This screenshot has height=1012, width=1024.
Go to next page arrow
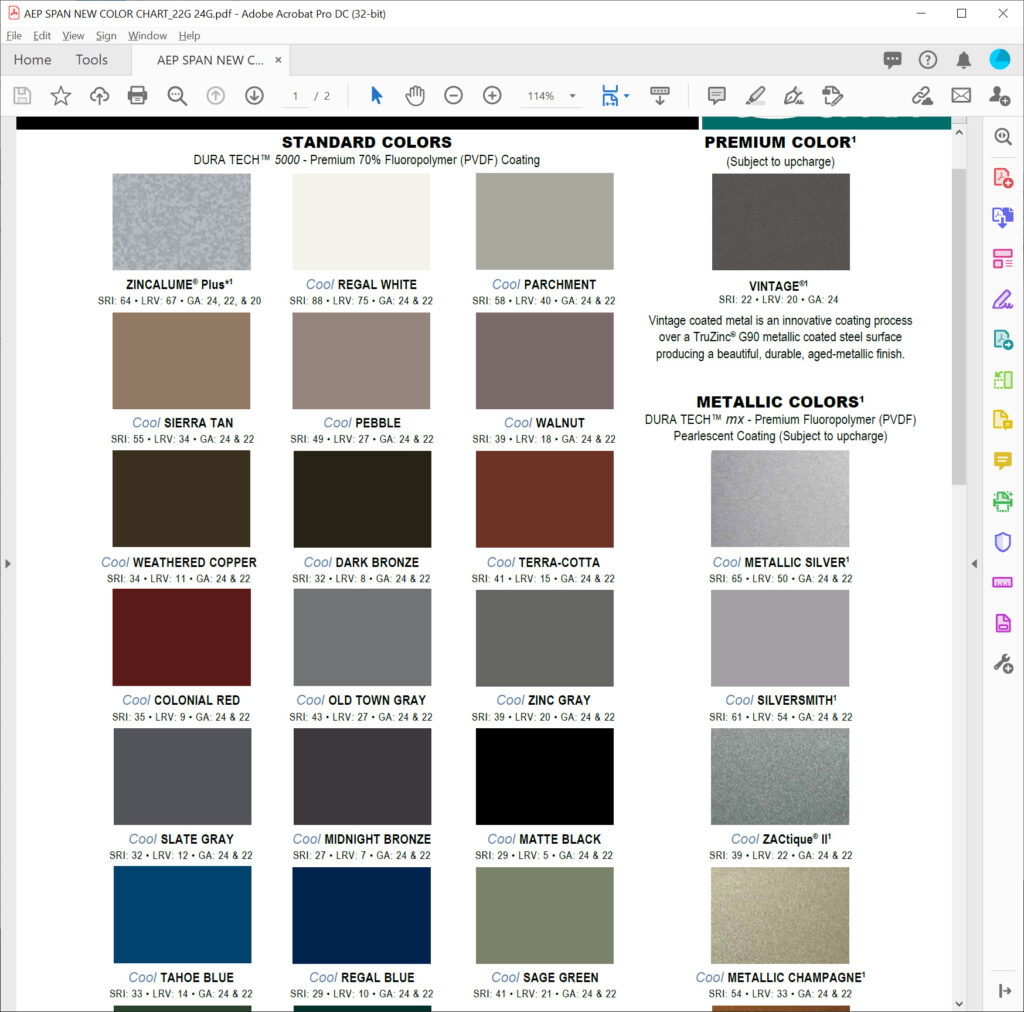[x=254, y=96]
